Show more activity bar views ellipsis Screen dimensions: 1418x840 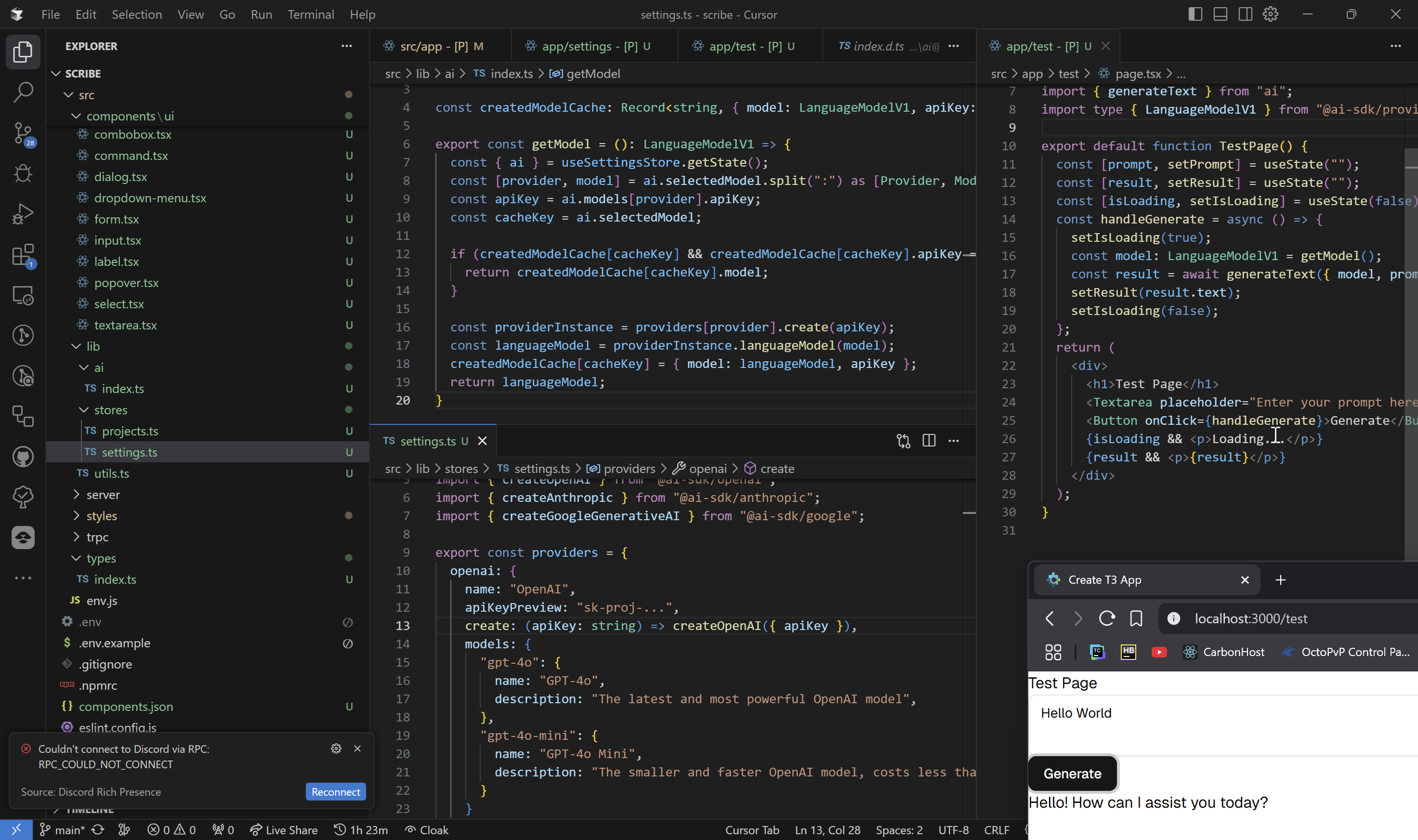(23, 578)
